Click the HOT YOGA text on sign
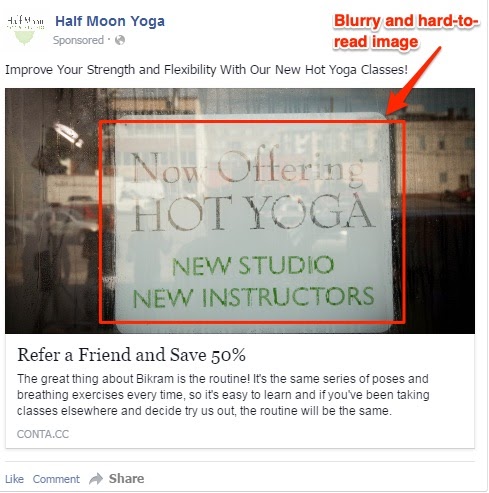The width and height of the screenshot is (489, 493). pos(253,213)
